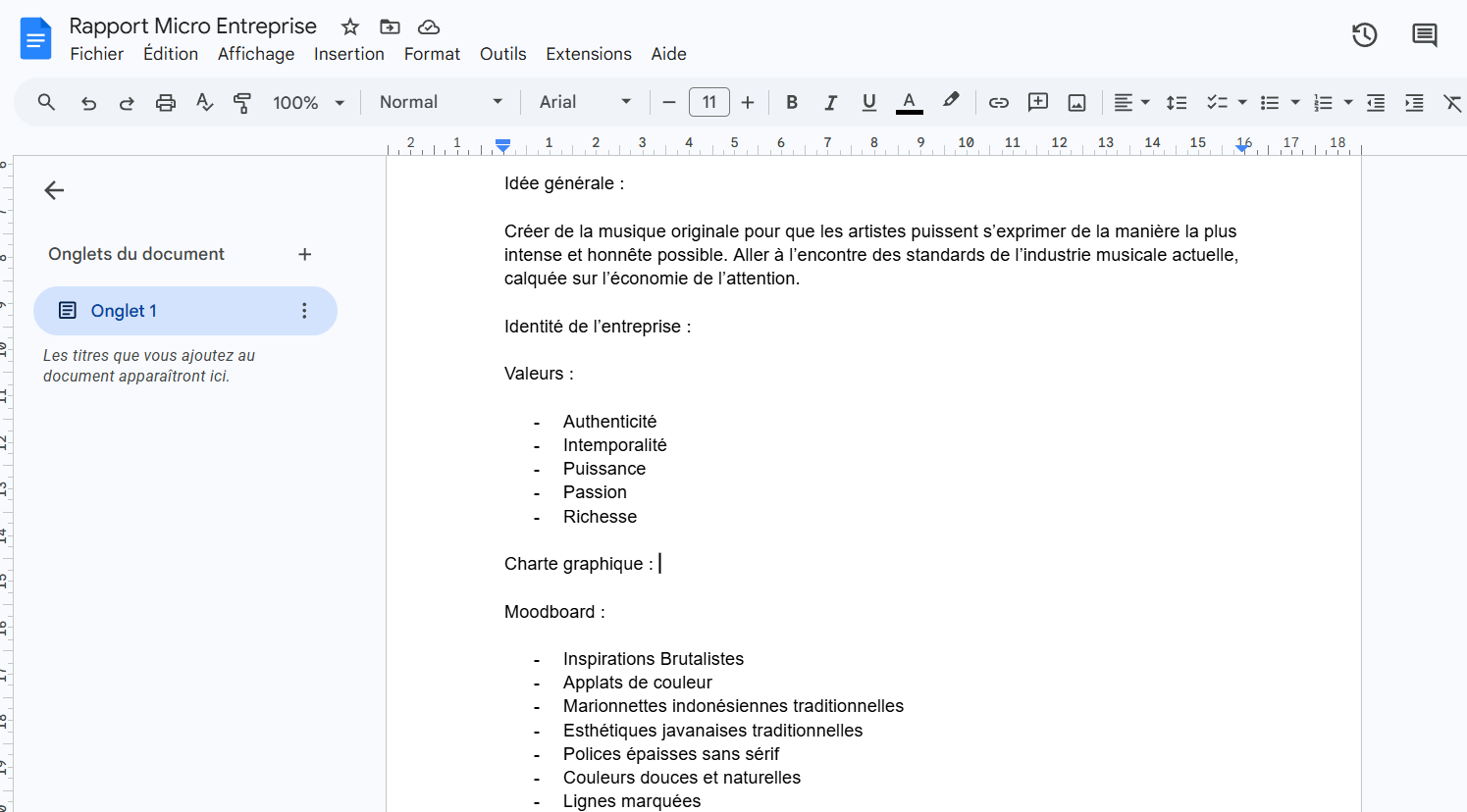
Task: Insert a link
Action: (999, 102)
